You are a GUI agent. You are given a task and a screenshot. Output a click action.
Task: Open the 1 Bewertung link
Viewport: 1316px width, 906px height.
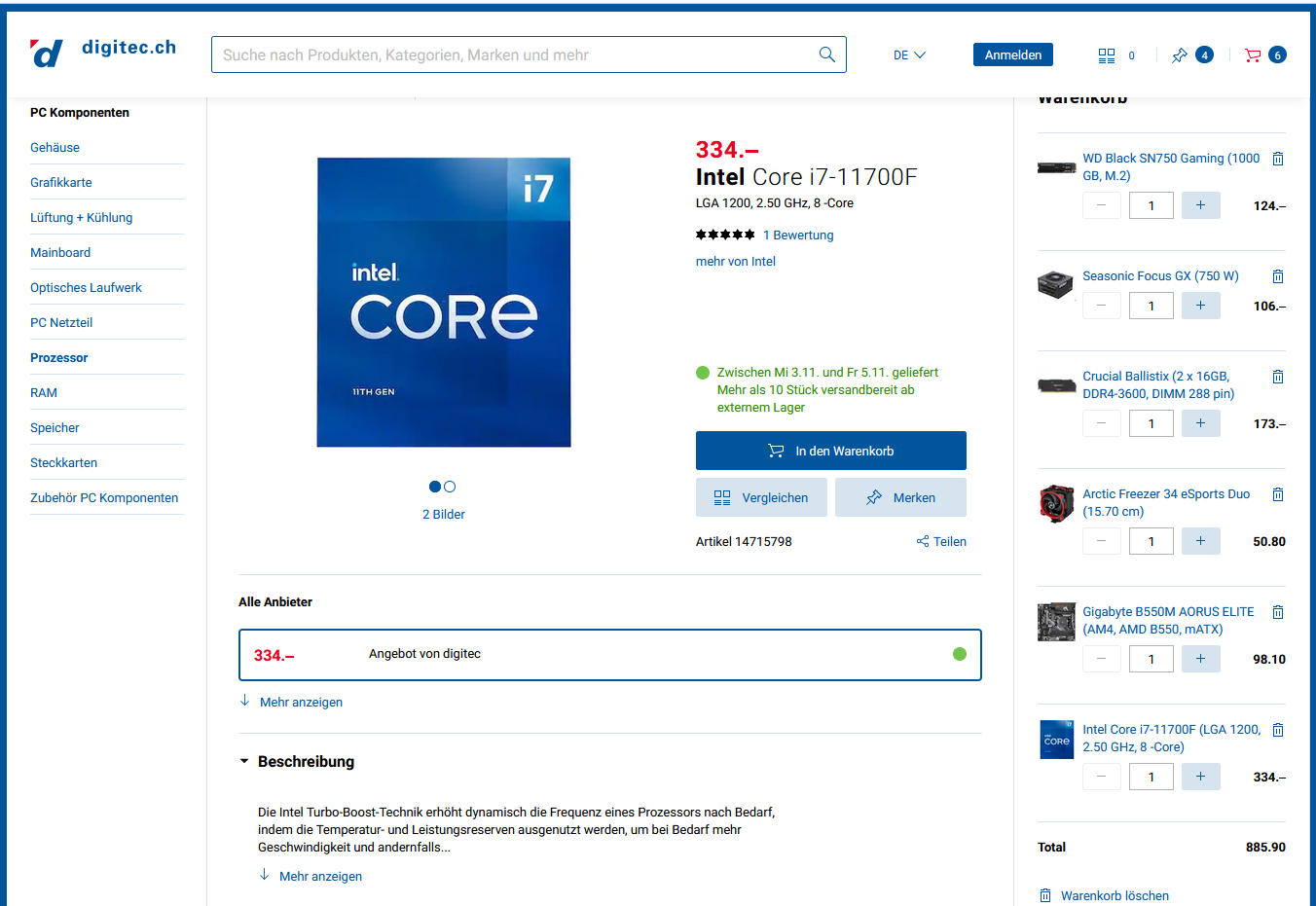point(798,236)
